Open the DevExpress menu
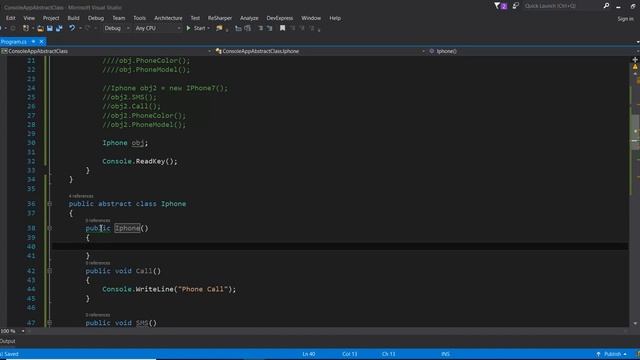640x360 pixels. (x=280, y=18)
